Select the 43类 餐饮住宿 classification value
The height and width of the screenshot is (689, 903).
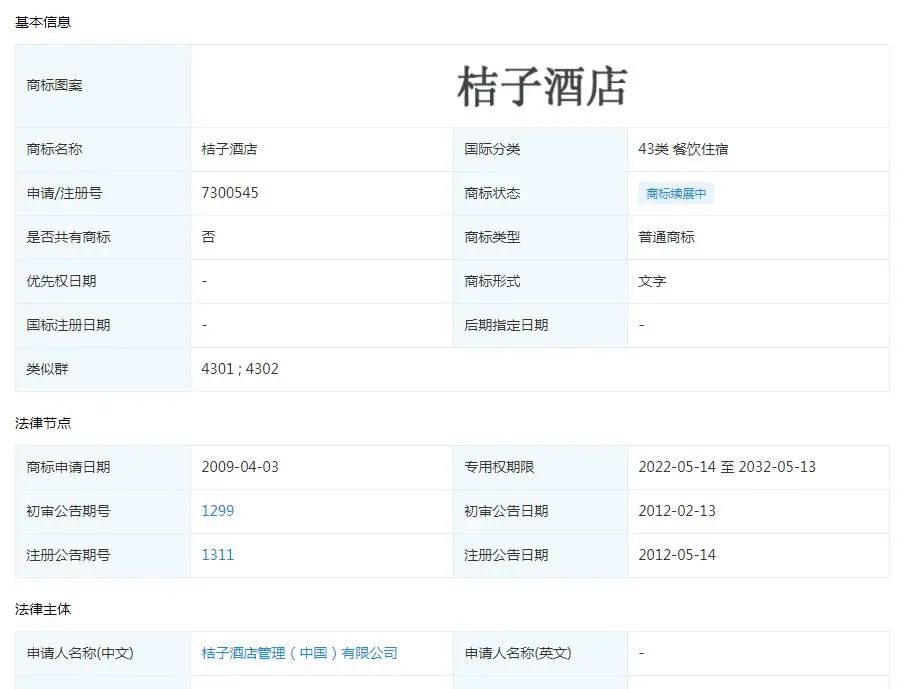click(684, 149)
